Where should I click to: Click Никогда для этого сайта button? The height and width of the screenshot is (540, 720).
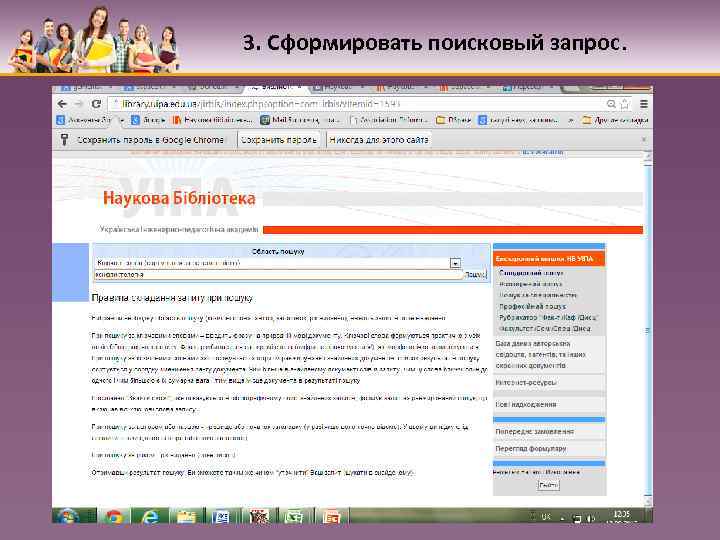(x=379, y=140)
